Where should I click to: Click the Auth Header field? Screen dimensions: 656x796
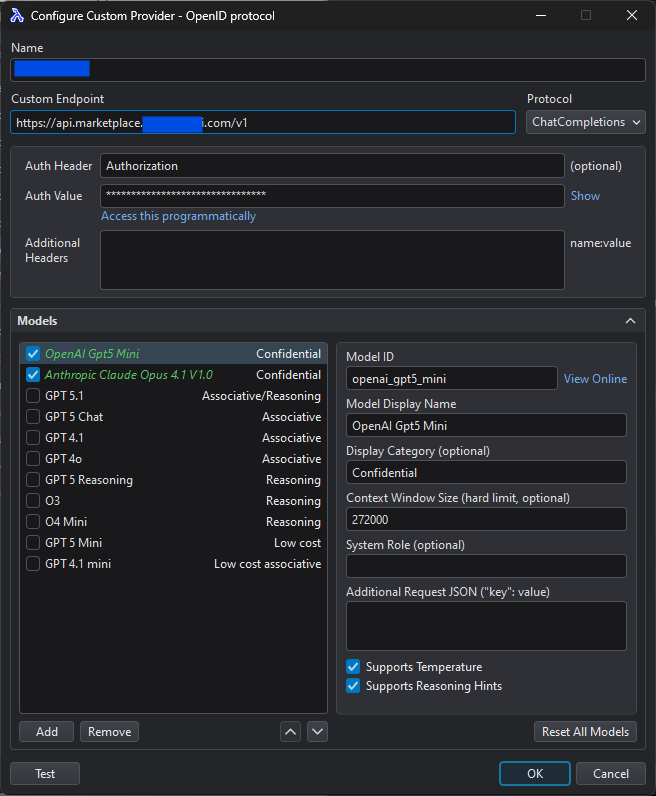(x=333, y=166)
